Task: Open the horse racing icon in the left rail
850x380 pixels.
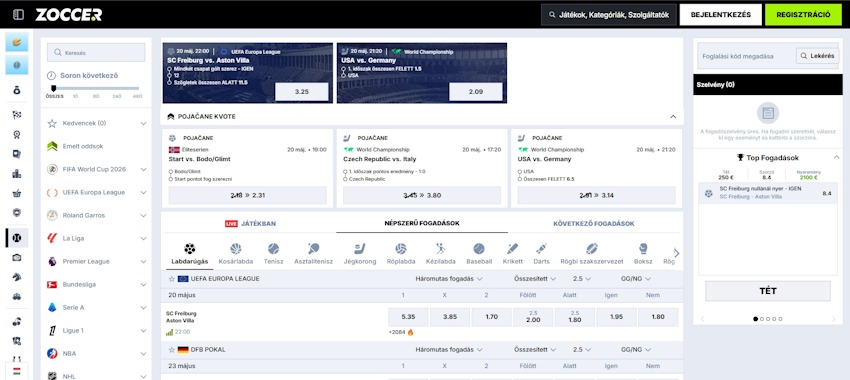Action: (x=17, y=277)
